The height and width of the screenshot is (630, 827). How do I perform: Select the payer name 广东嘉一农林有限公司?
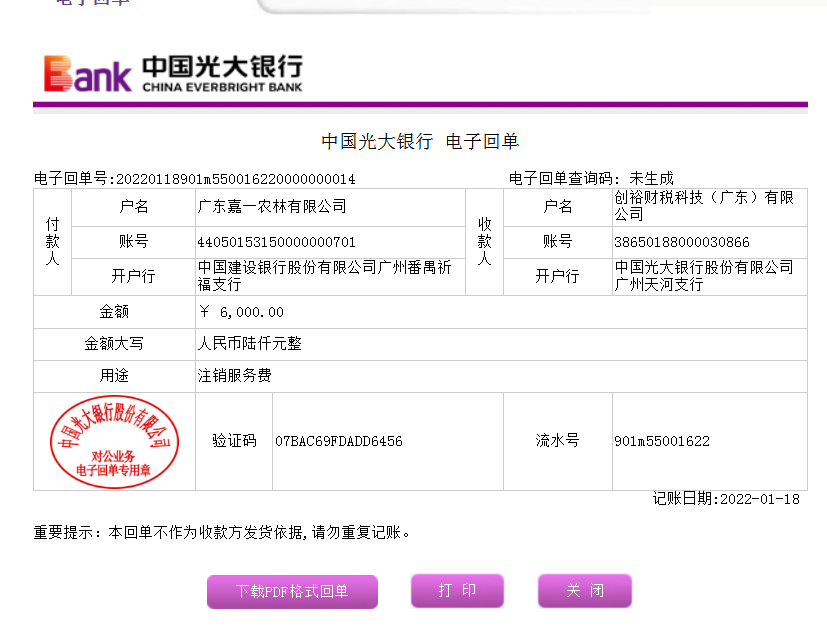272,206
